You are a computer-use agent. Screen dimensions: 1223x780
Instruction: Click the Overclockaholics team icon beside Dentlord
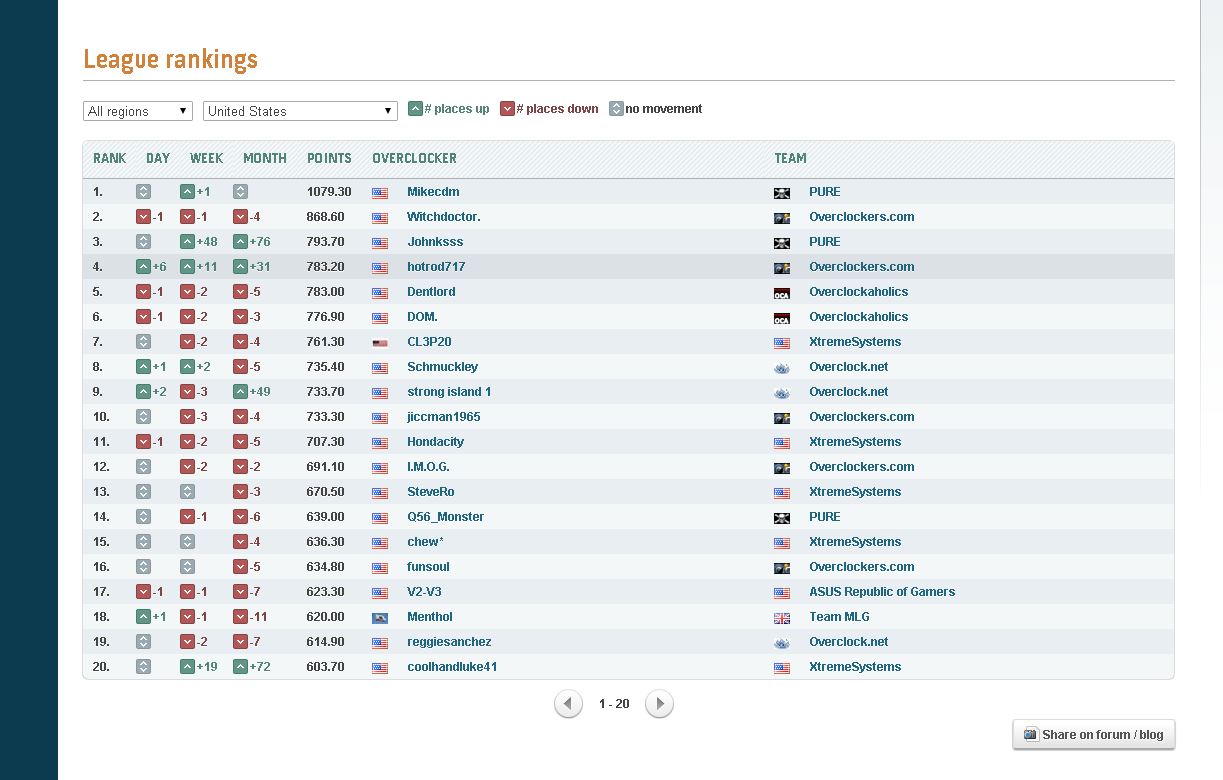(x=782, y=293)
